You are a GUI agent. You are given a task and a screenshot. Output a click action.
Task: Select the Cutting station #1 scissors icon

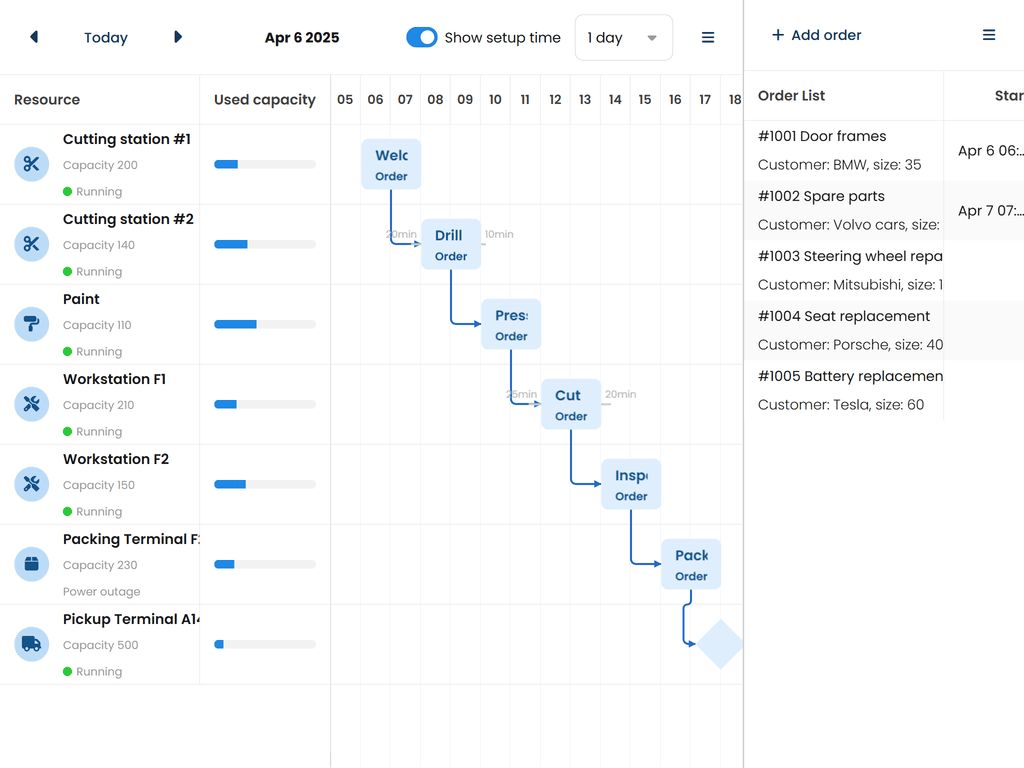(31, 164)
